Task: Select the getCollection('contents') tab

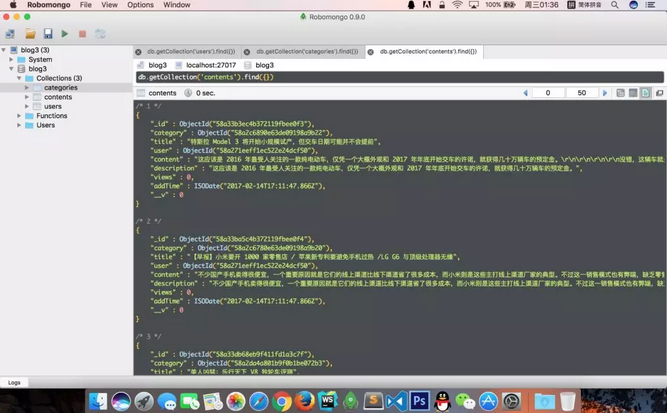Action: [428, 51]
